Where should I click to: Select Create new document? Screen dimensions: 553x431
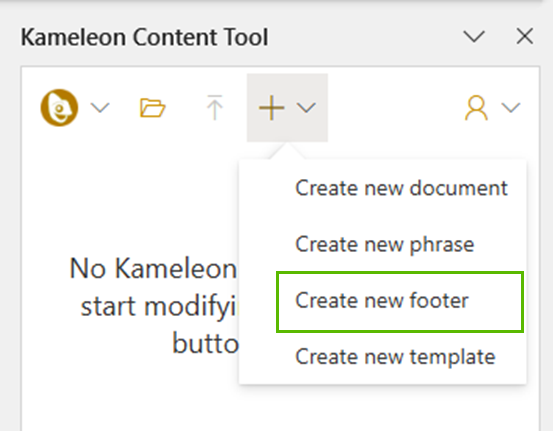(401, 188)
